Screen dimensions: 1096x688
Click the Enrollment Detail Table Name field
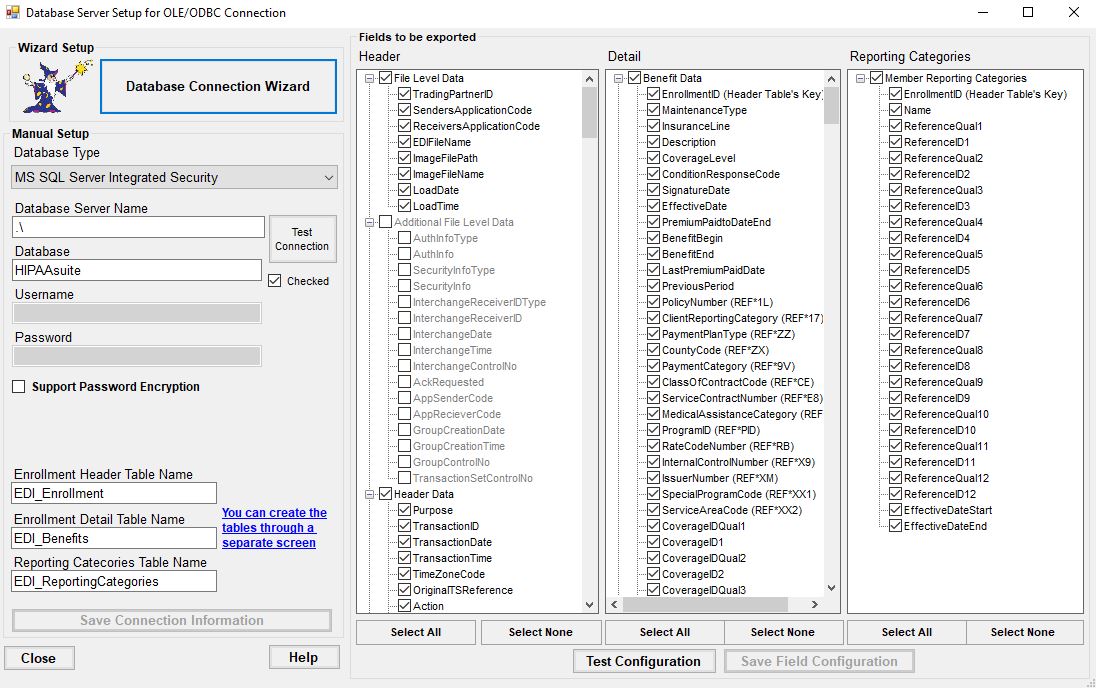[114, 538]
